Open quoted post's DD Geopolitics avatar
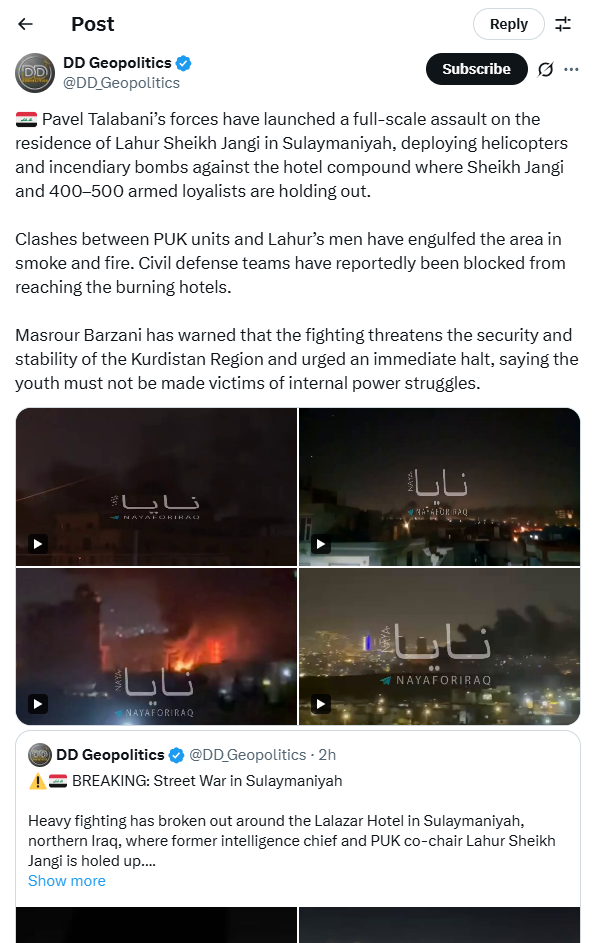Screen dimensions: 597x943 click(x=40, y=755)
